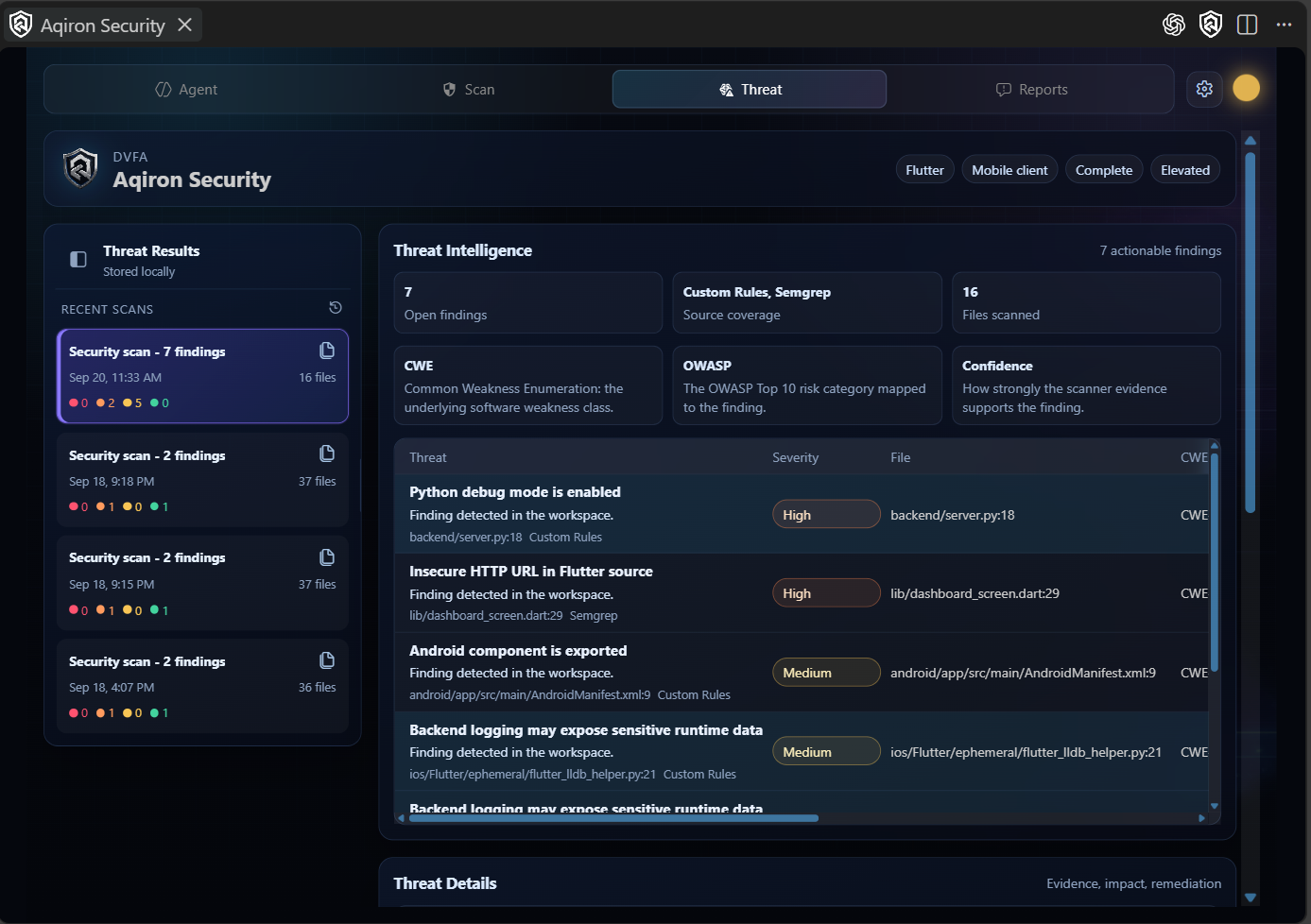Copy the Sep 18, 4:07 PM scan

(x=327, y=660)
